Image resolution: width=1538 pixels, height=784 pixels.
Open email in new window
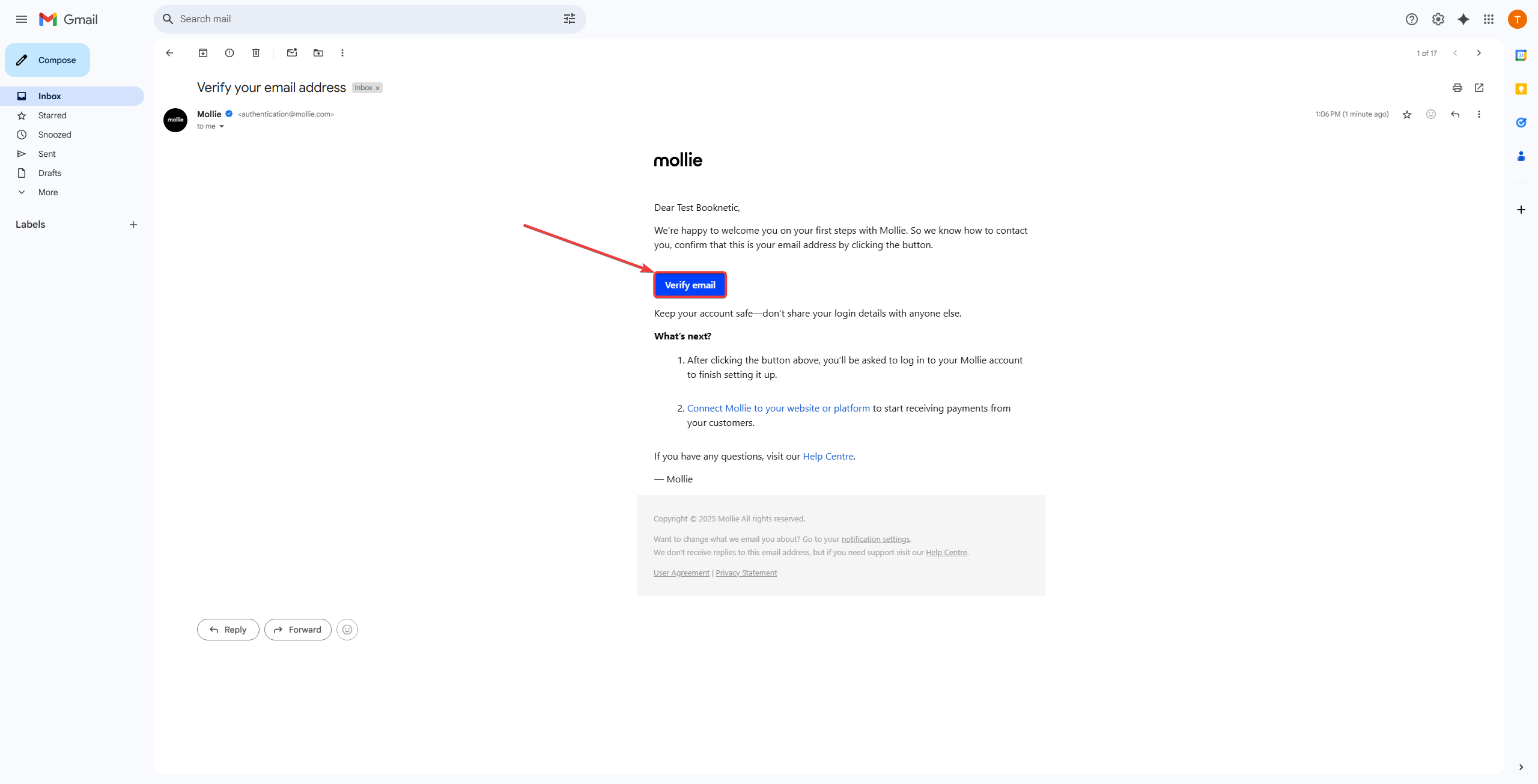coord(1479,88)
